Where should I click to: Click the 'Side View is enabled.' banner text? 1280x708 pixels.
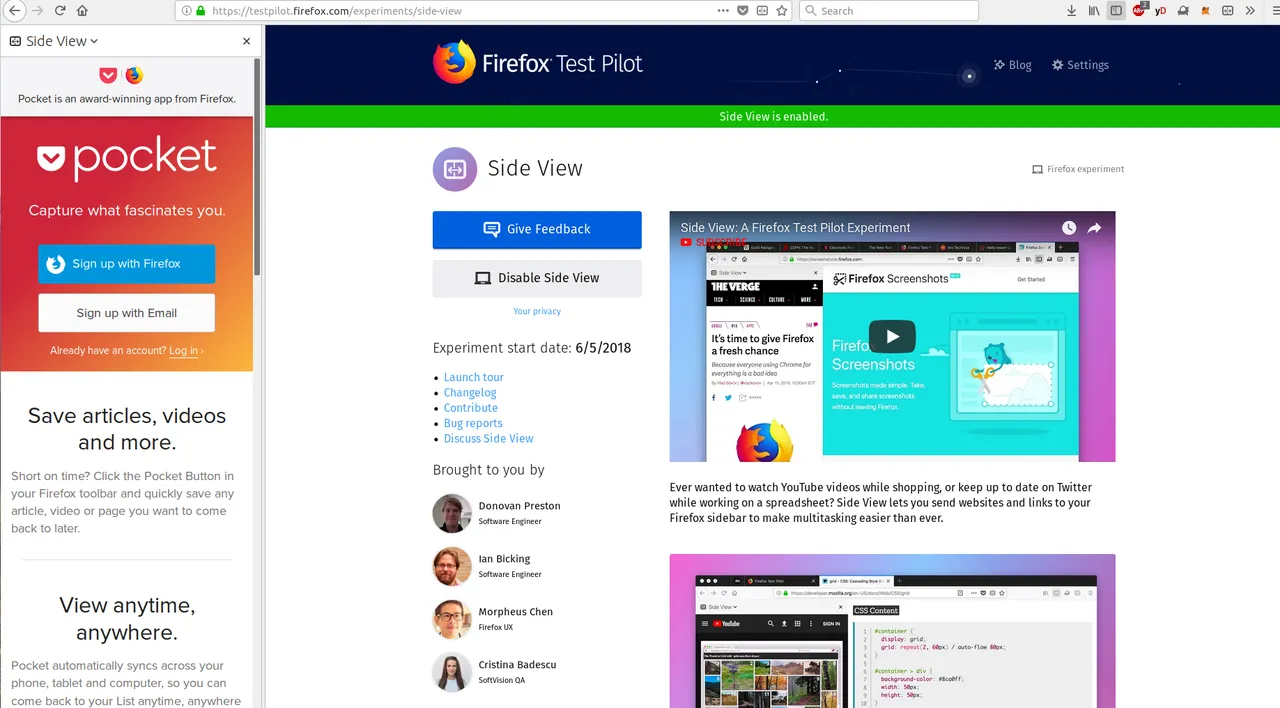(773, 117)
